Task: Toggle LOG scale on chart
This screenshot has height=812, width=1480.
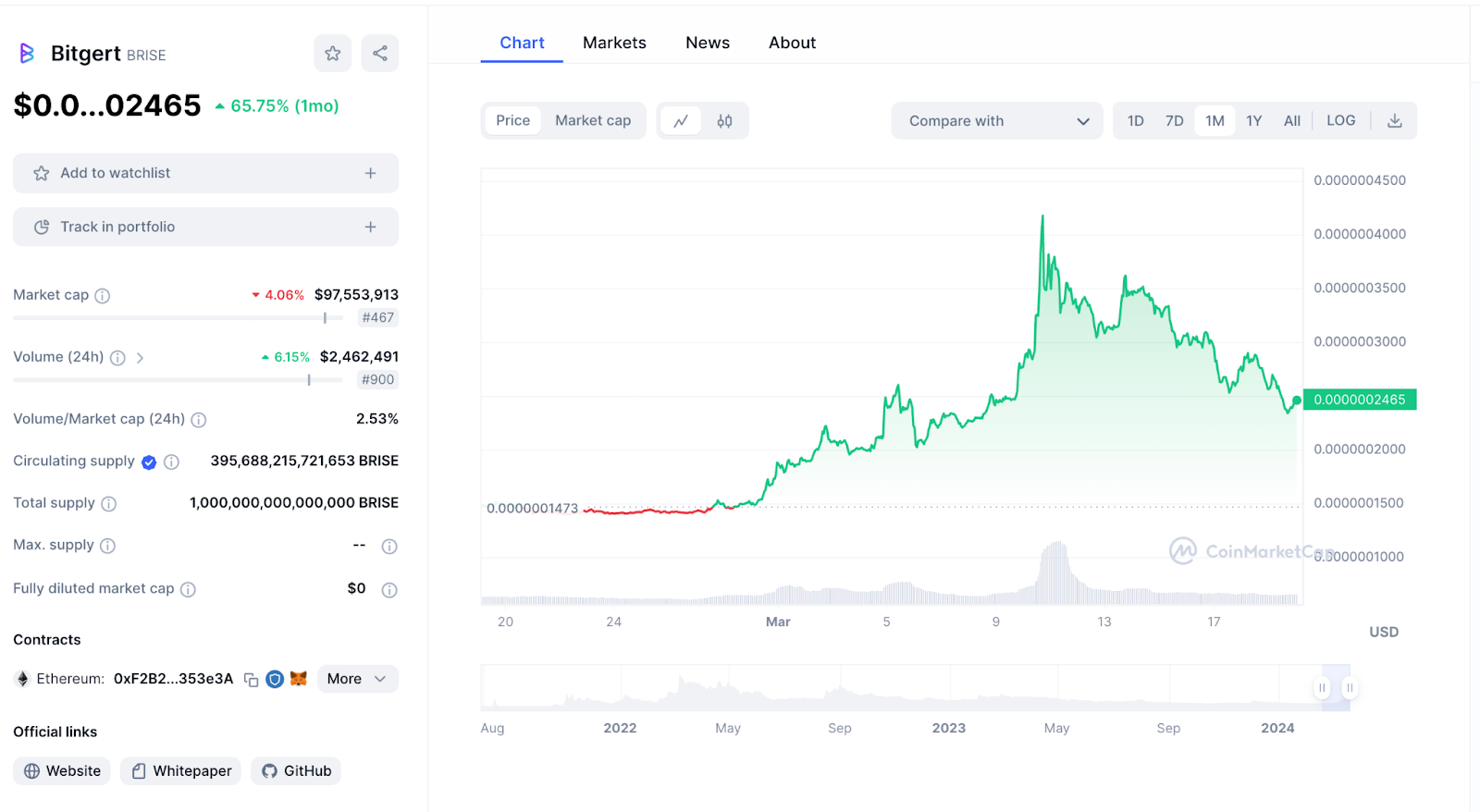Action: [x=1341, y=120]
